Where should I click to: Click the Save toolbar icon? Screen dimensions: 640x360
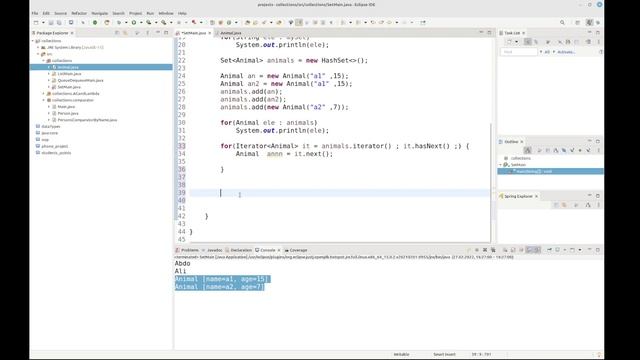[x=51, y=22]
